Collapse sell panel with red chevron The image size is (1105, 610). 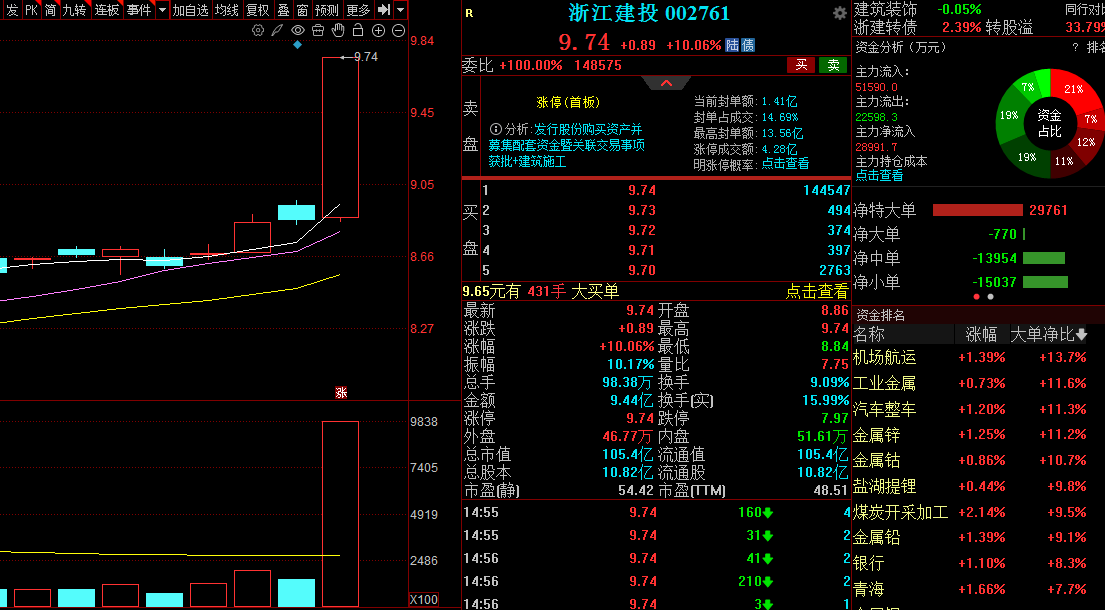pos(667,83)
